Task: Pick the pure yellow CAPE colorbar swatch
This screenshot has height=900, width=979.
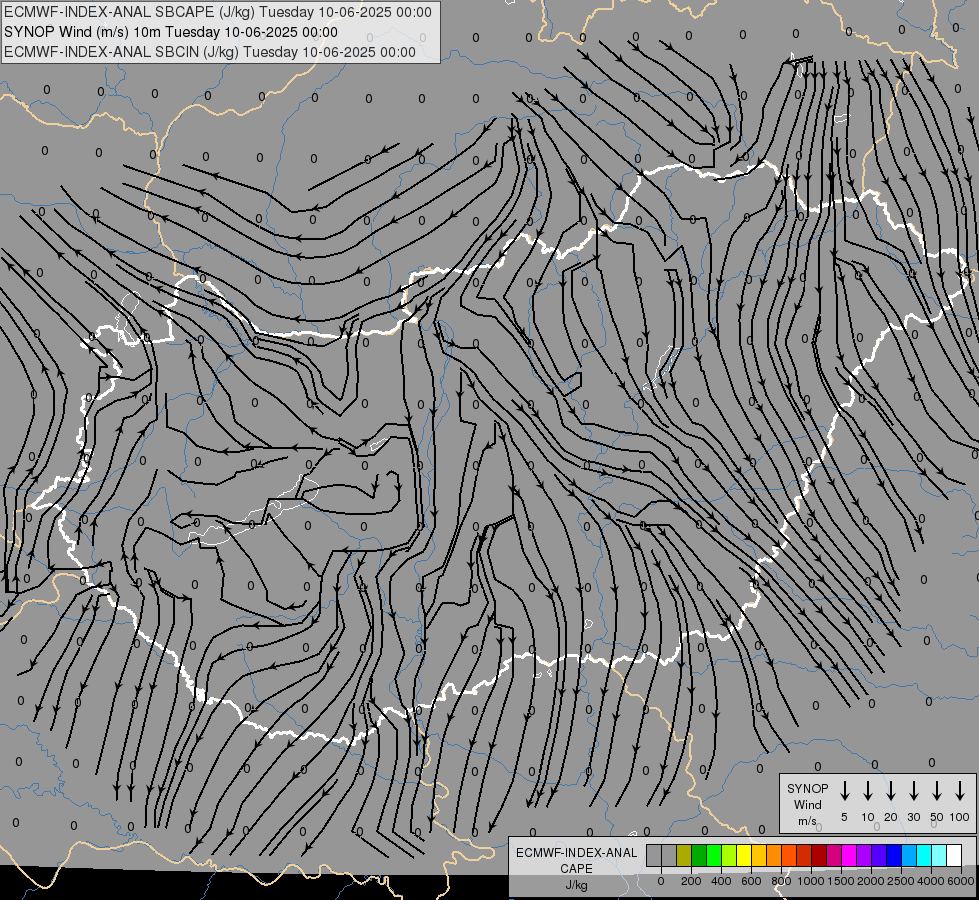Action: click(x=744, y=855)
